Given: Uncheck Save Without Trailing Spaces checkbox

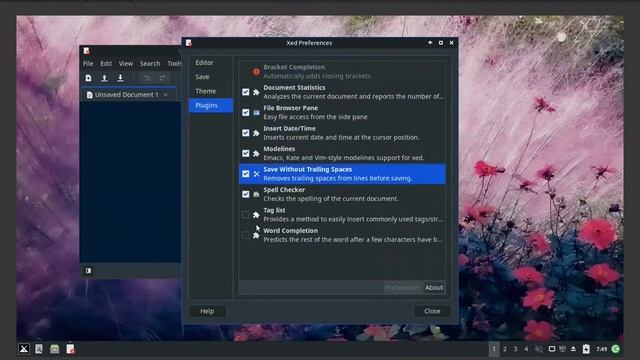Looking at the screenshot, I should [245, 174].
